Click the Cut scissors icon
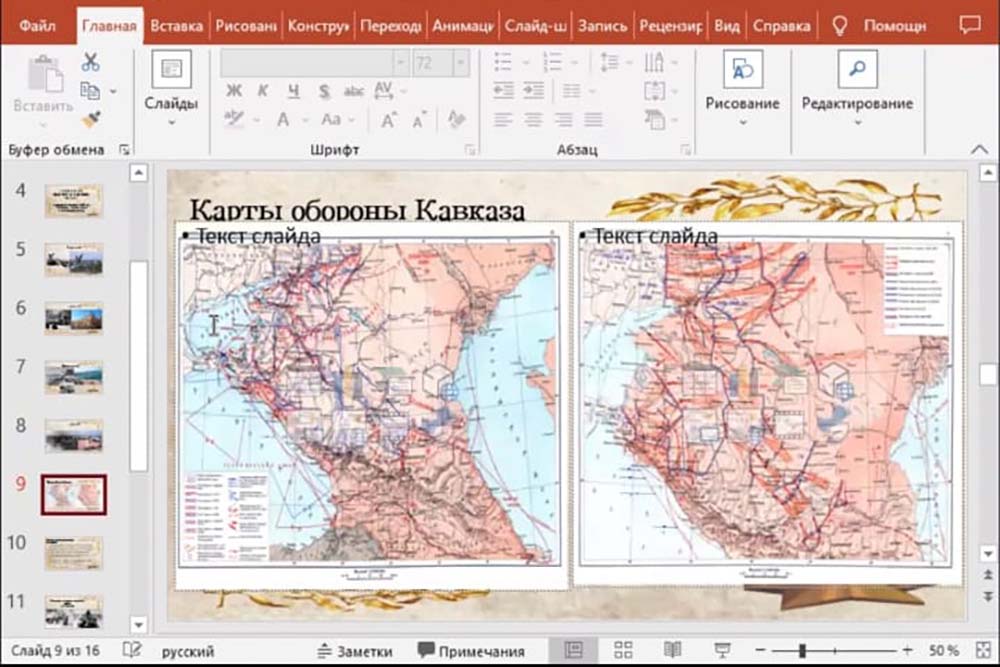 click(91, 62)
